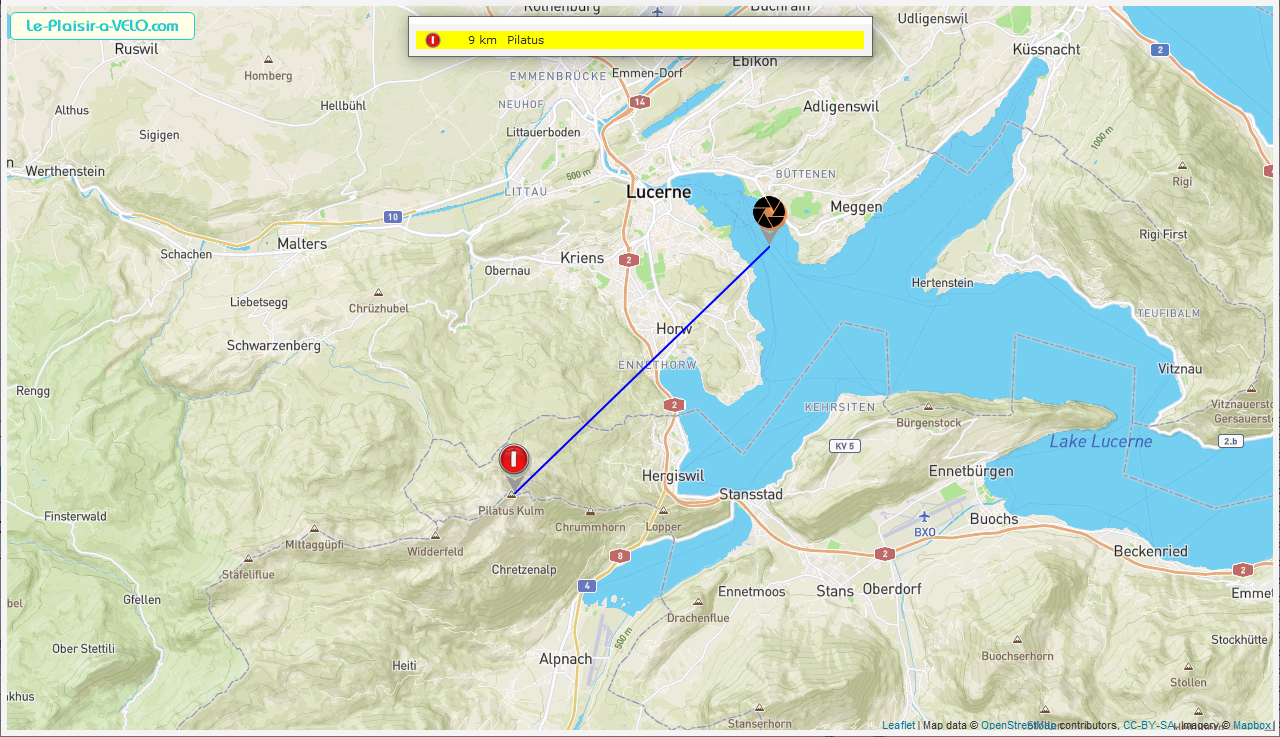This screenshot has height=737, width=1280.
Task: Open the Mapbox attribution link
Action: pos(1252,726)
